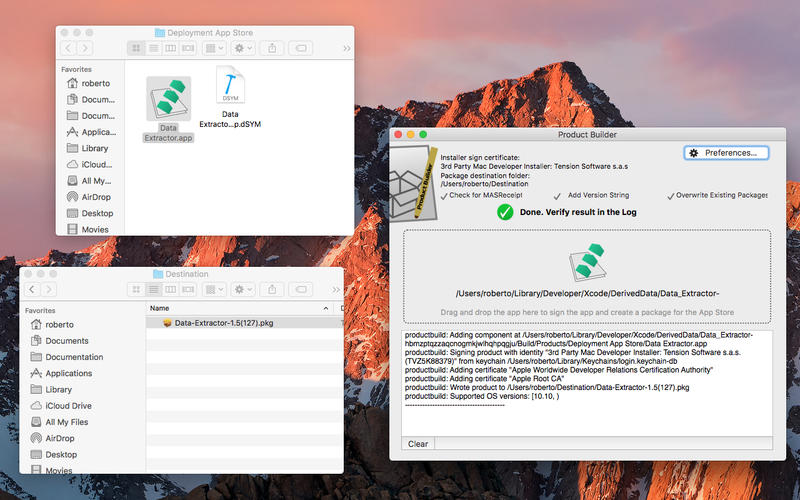Open roberto home in Deployment App Store sidebar
Image resolution: width=800 pixels, height=500 pixels.
pos(89,83)
